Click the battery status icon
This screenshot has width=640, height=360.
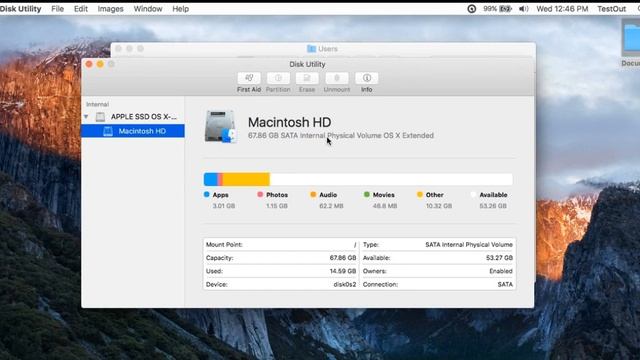click(505, 9)
